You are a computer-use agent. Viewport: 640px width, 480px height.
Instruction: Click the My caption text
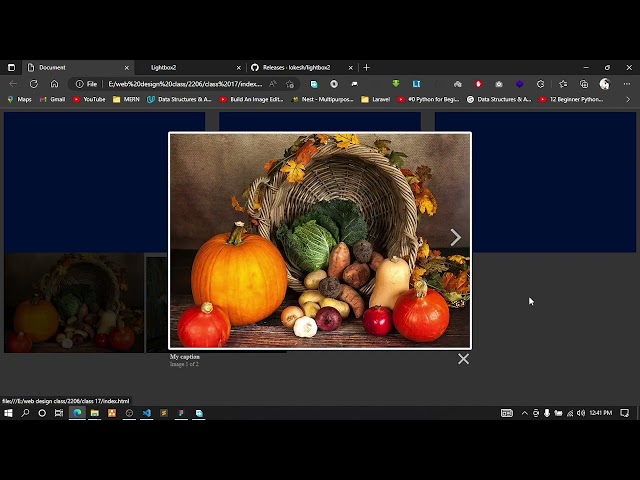[x=185, y=357]
